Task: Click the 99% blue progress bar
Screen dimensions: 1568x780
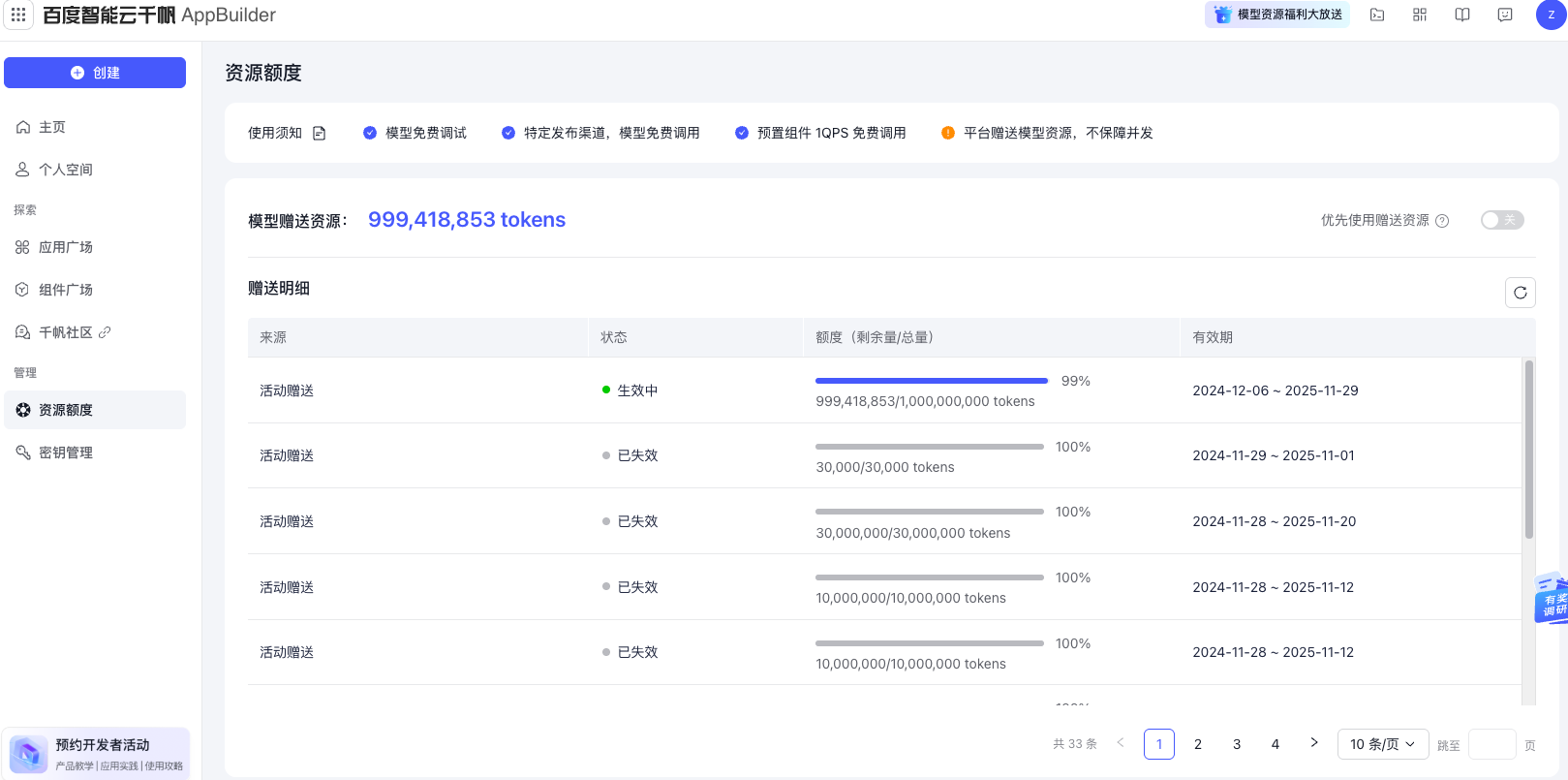Action: tap(932, 381)
